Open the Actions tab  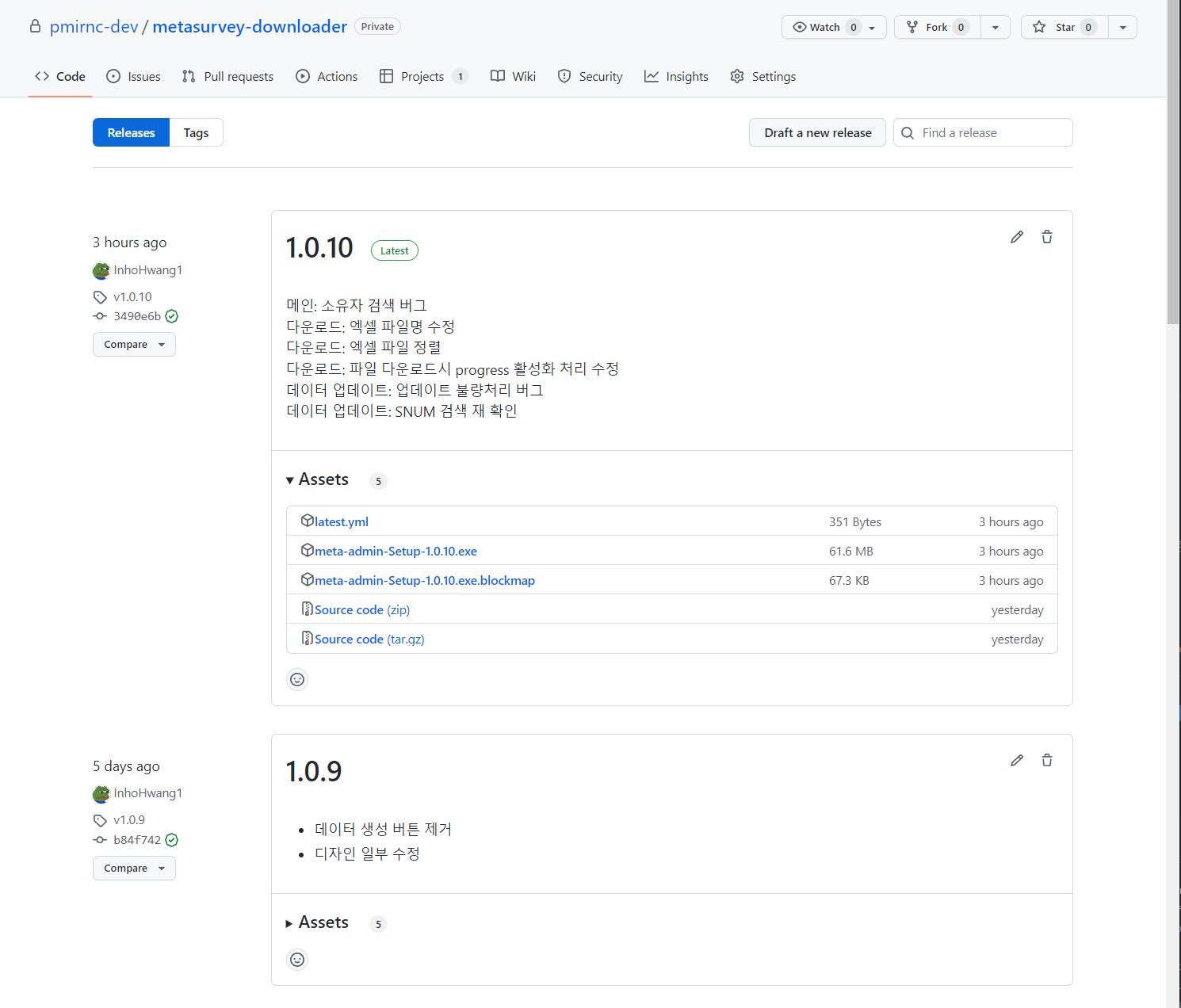pos(327,76)
